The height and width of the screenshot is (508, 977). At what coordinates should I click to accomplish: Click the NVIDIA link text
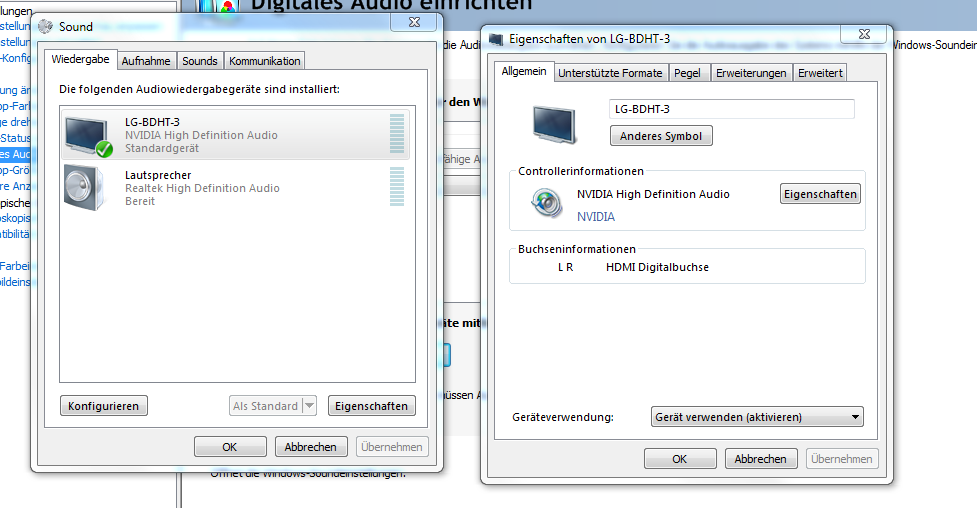(596, 217)
